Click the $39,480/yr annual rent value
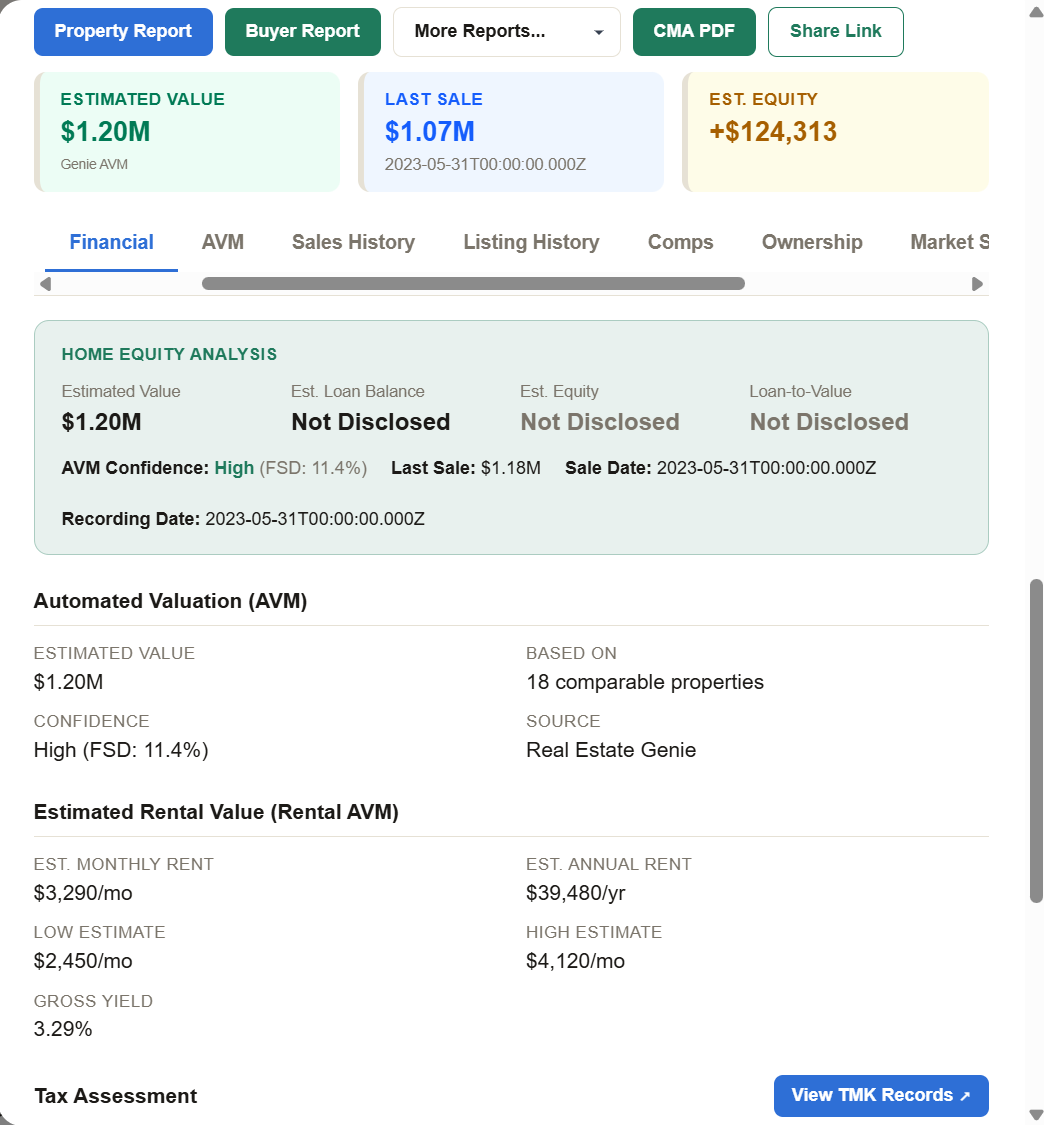This screenshot has width=1044, height=1125. point(575,893)
